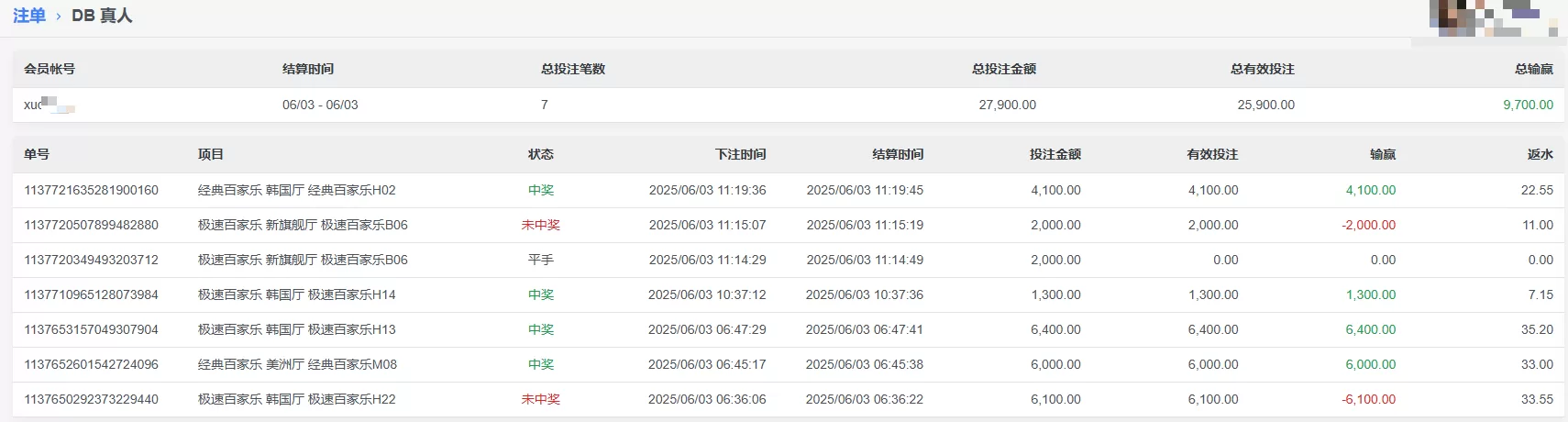Click project 经典百家乐 韩国厅 经典百家乐H02
This screenshot has height=422, width=1568.
[297, 190]
